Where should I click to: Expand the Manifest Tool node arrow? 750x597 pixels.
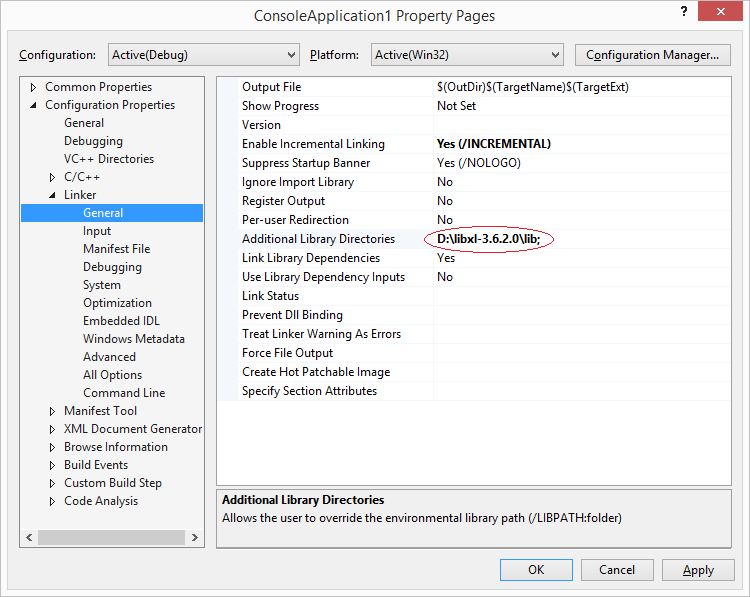click(x=52, y=411)
